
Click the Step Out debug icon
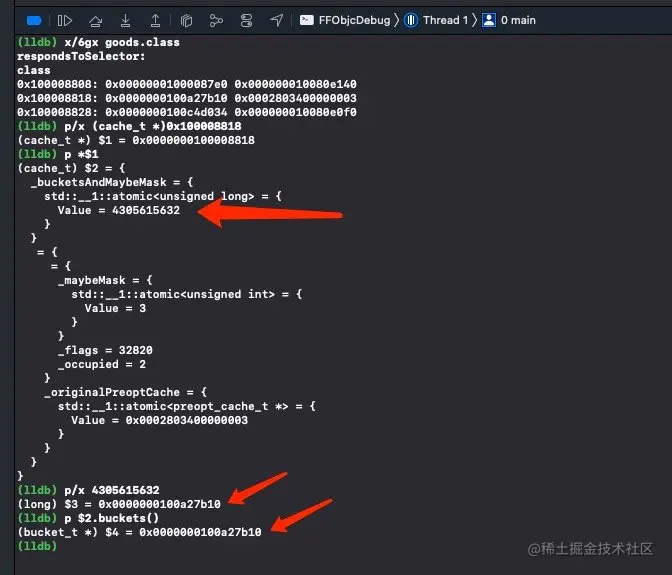pyautogui.click(x=155, y=21)
